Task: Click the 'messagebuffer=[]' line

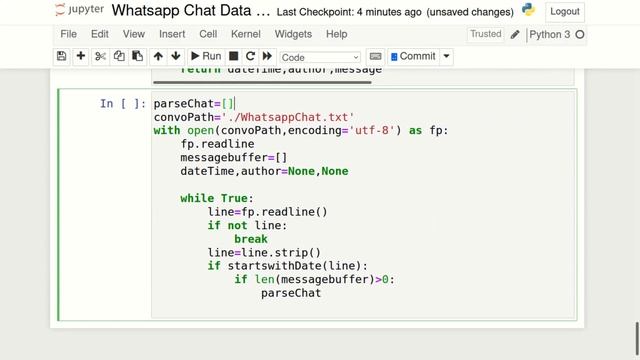Action: [234, 158]
